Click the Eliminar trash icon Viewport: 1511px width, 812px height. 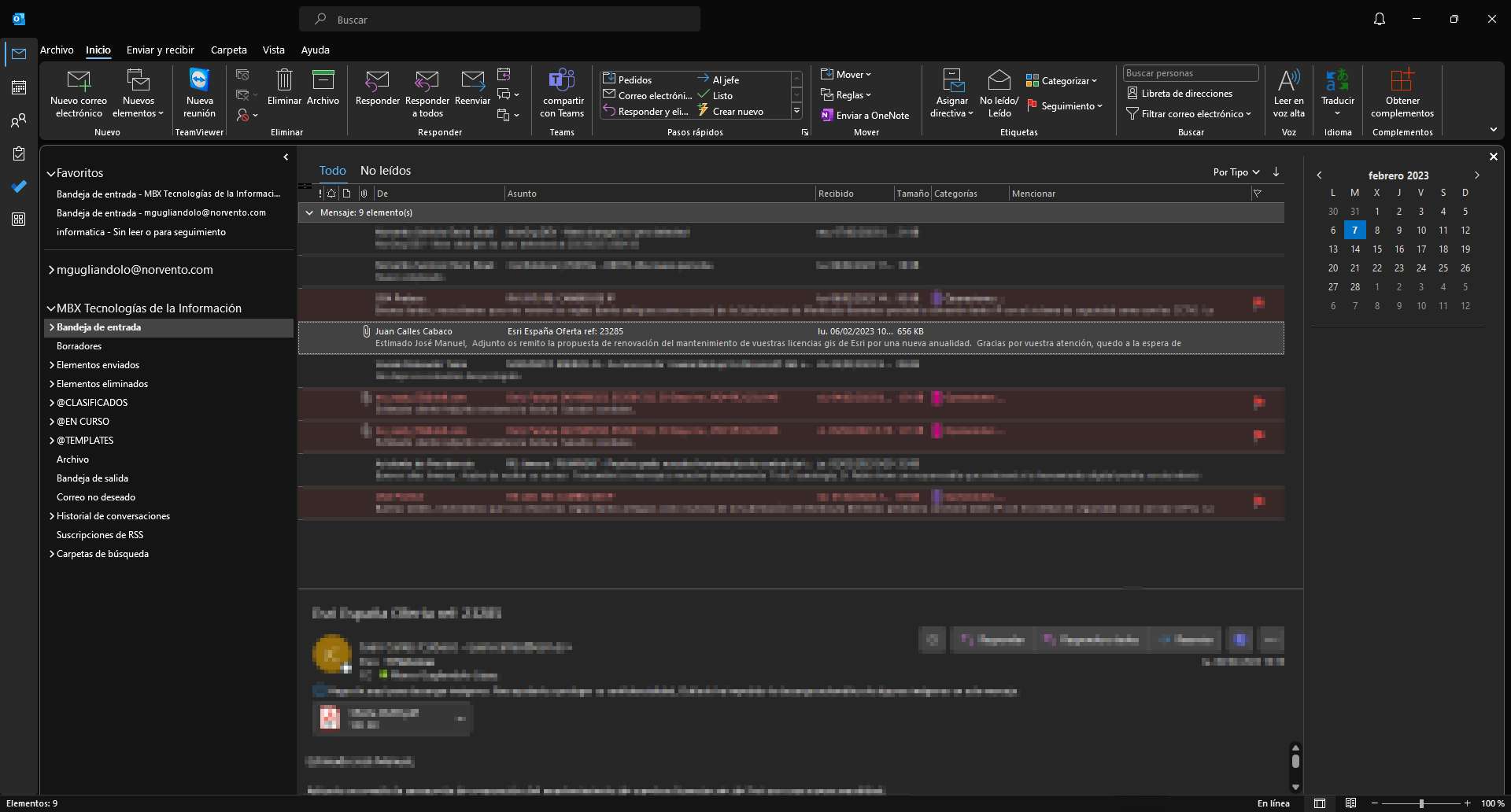click(x=284, y=87)
